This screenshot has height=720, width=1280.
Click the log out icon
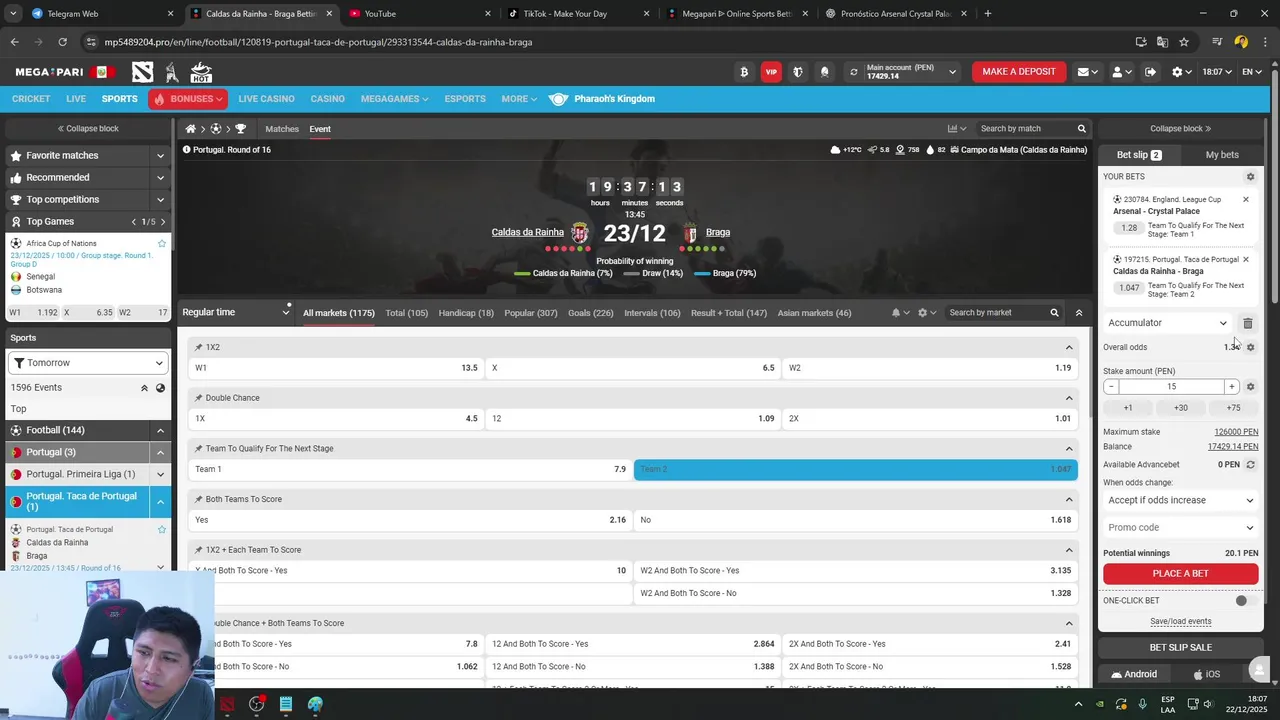click(1150, 72)
